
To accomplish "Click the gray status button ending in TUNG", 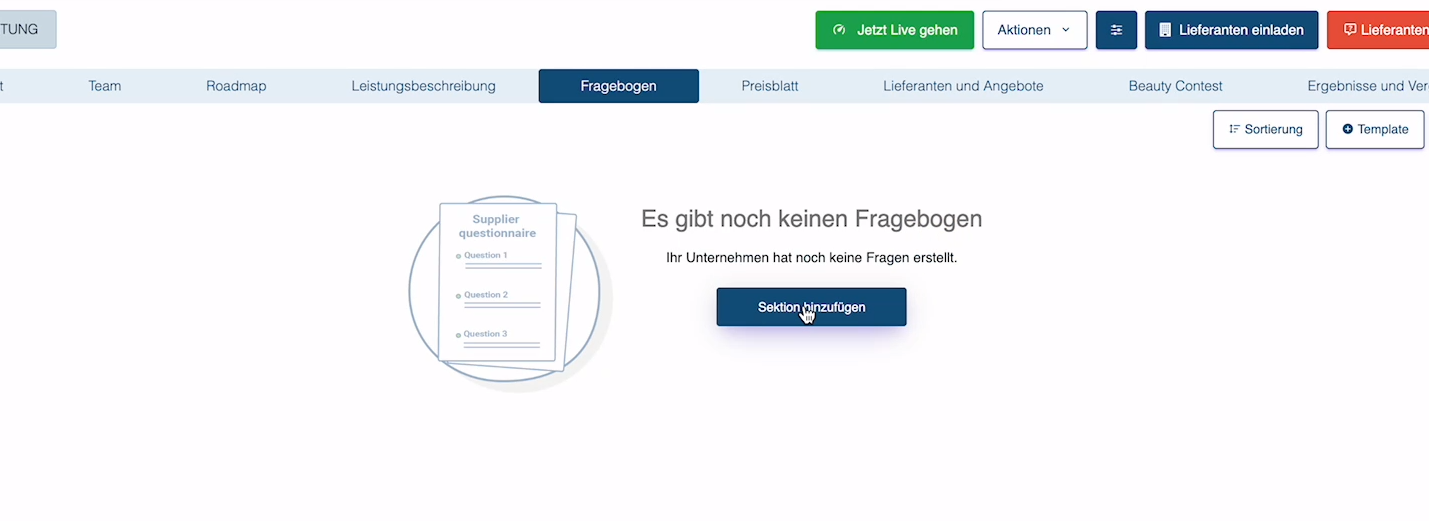I will [x=27, y=29].
